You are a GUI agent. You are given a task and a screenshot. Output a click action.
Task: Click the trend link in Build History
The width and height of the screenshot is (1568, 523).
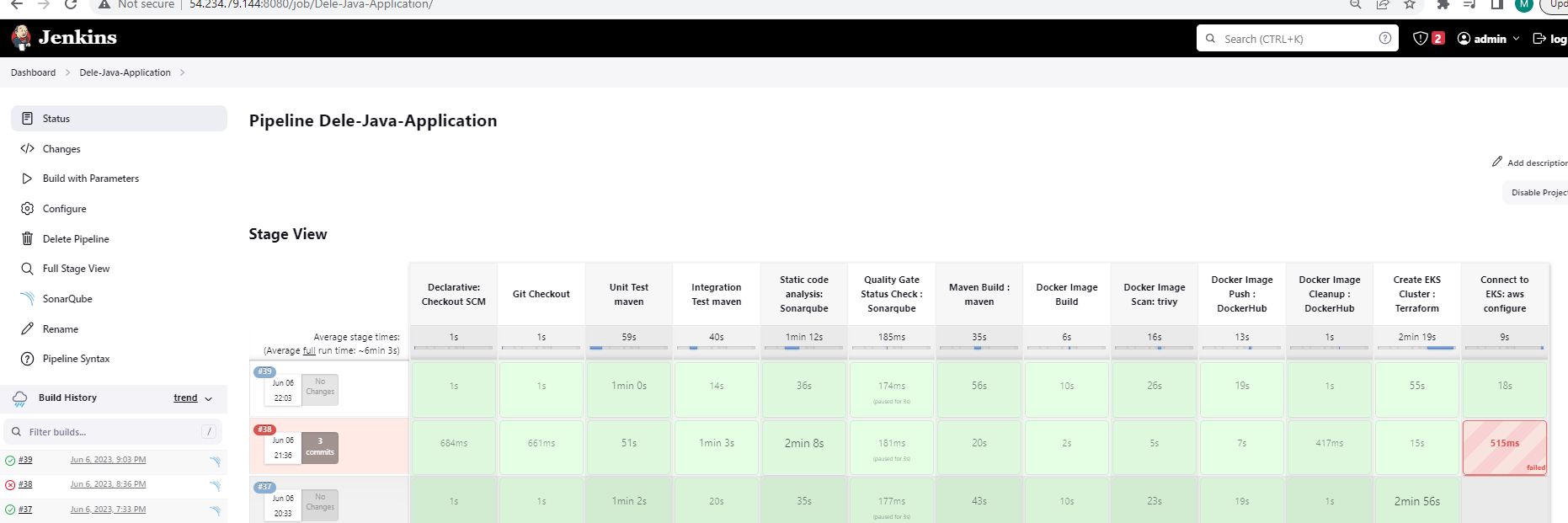click(x=185, y=398)
